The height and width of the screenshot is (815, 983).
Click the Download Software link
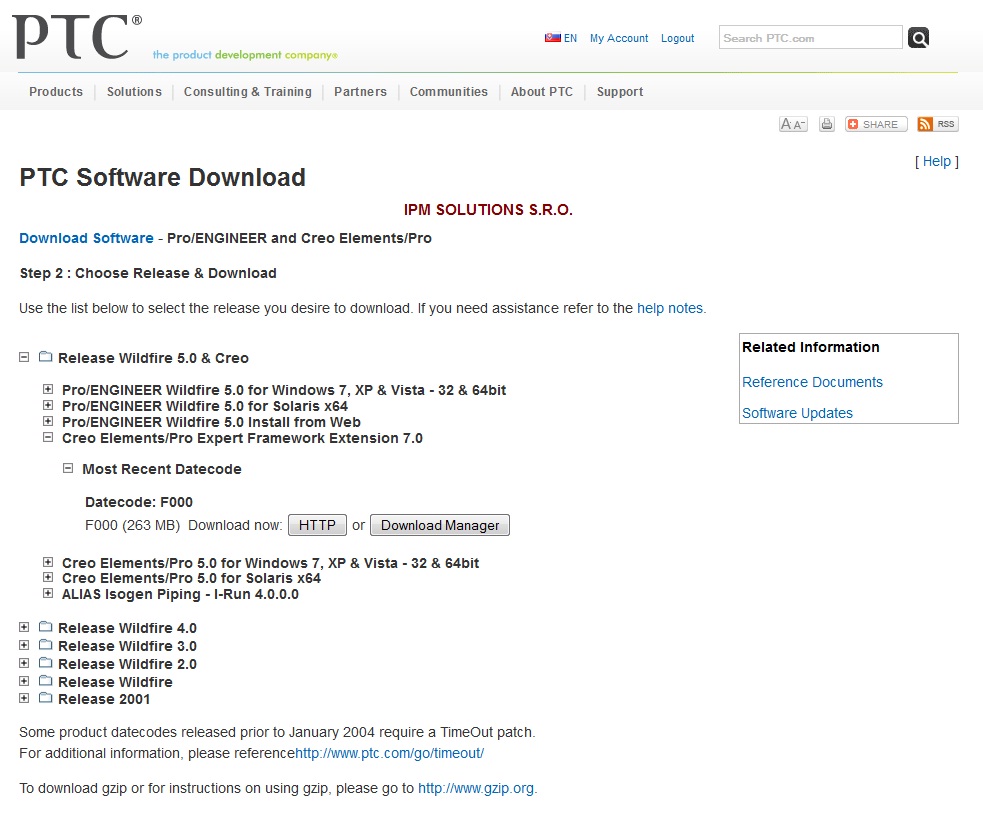pyautogui.click(x=87, y=238)
